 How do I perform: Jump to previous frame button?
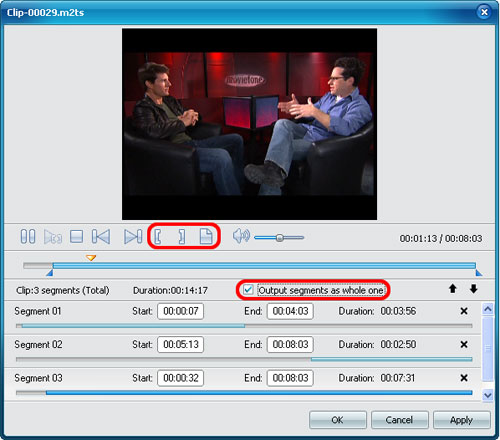click(101, 237)
